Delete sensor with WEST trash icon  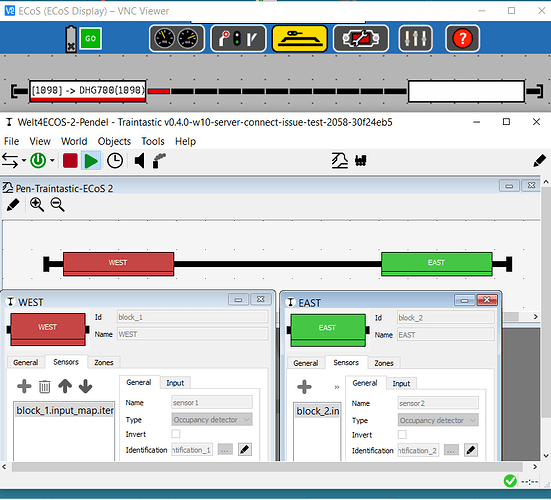[x=44, y=387]
